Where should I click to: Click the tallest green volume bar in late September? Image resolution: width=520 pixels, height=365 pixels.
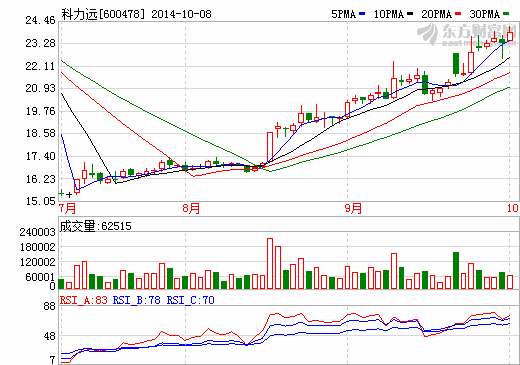[456, 270]
